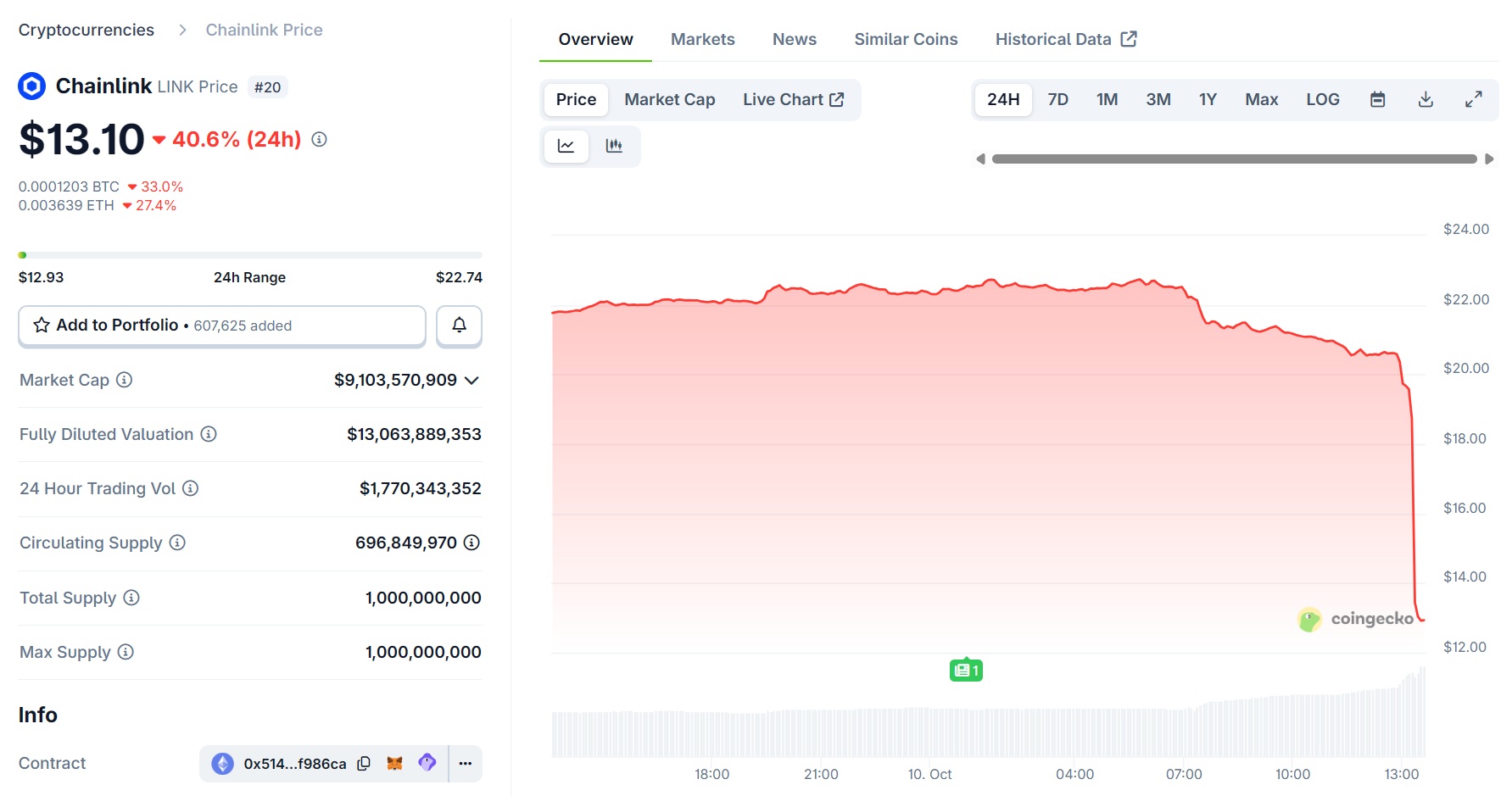Select the 1Y time range
Image resolution: width=1512 pixels, height=796 pixels.
click(1208, 99)
